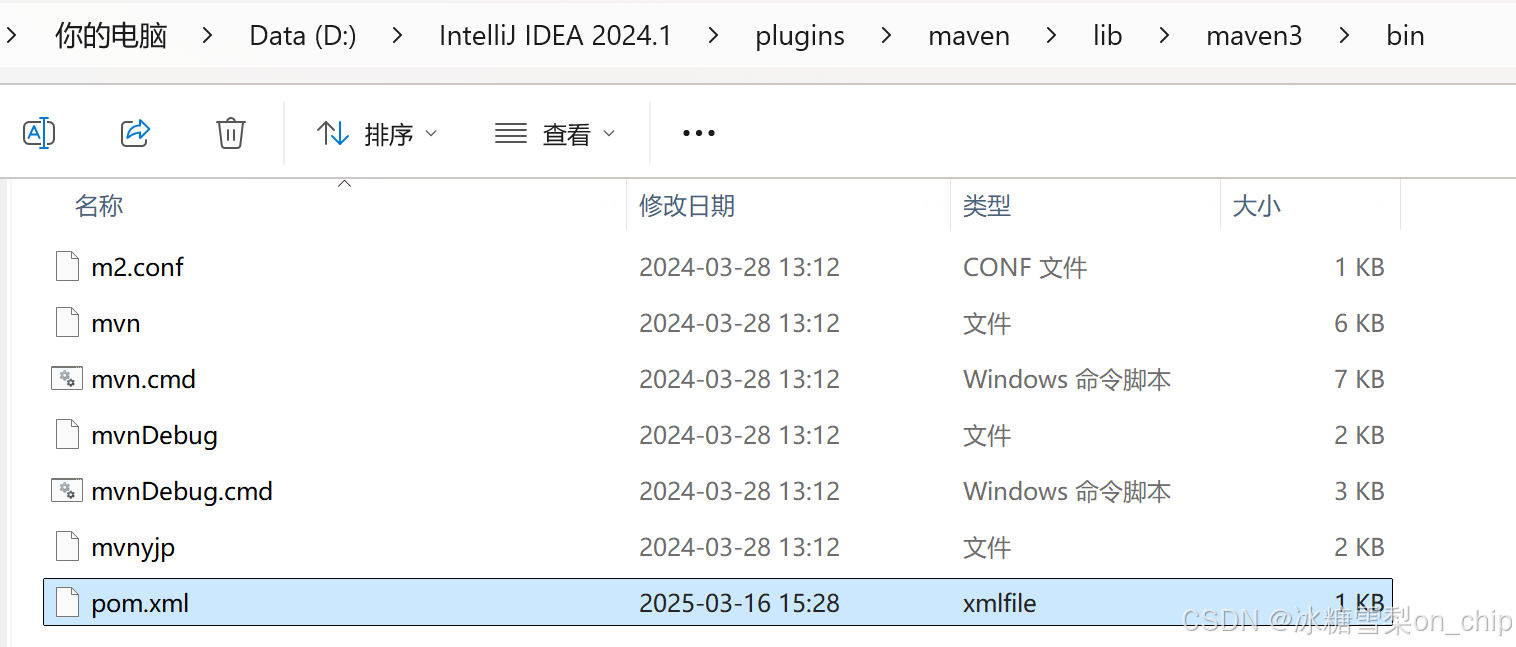
Task: Open the share icon in the toolbar
Action: click(135, 132)
